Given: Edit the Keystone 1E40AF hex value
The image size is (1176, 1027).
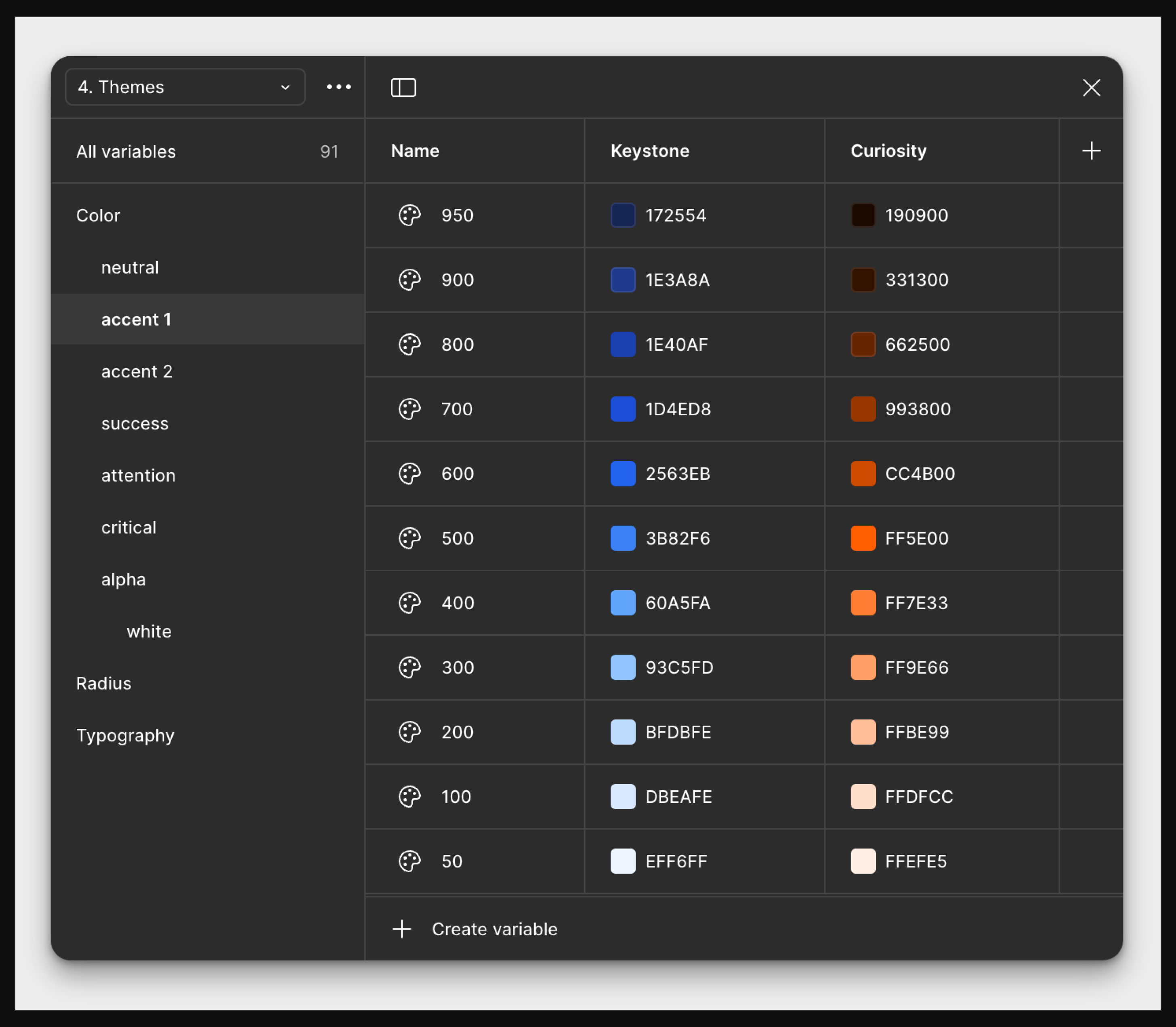Looking at the screenshot, I should tap(676, 345).
